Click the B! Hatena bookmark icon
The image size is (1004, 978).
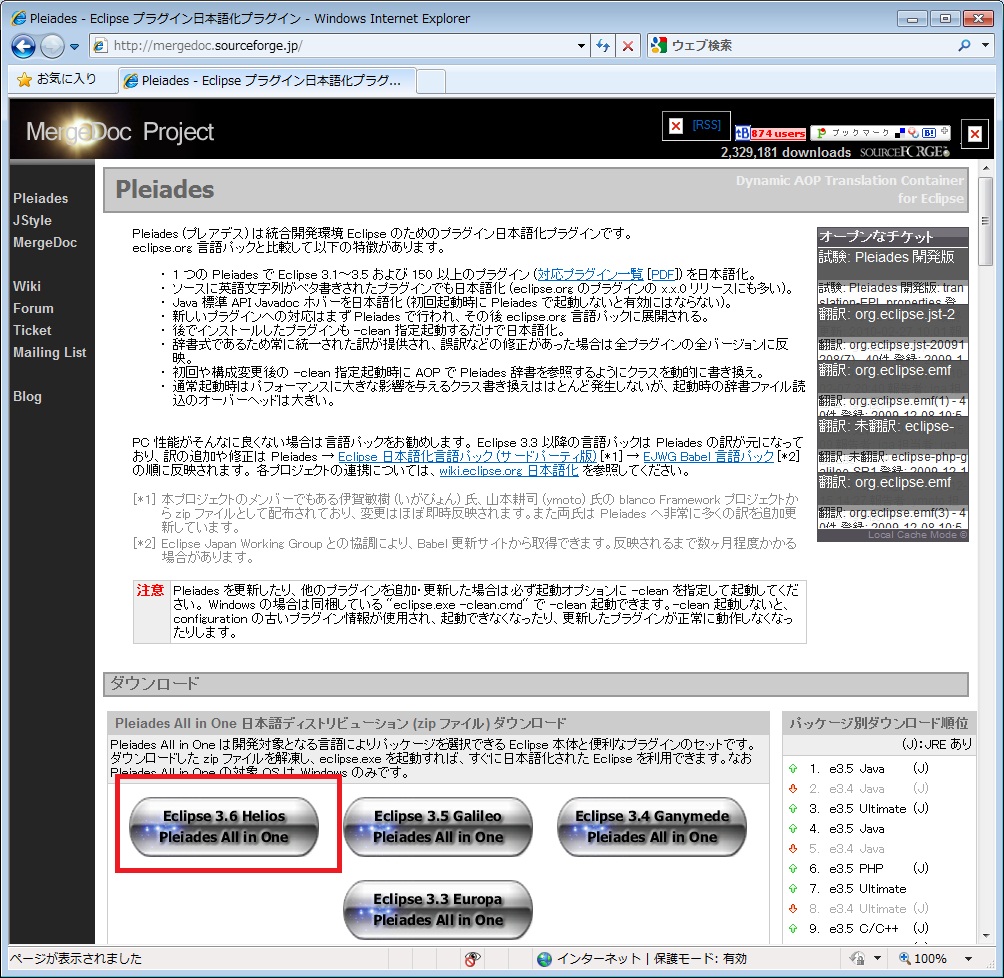click(x=928, y=133)
